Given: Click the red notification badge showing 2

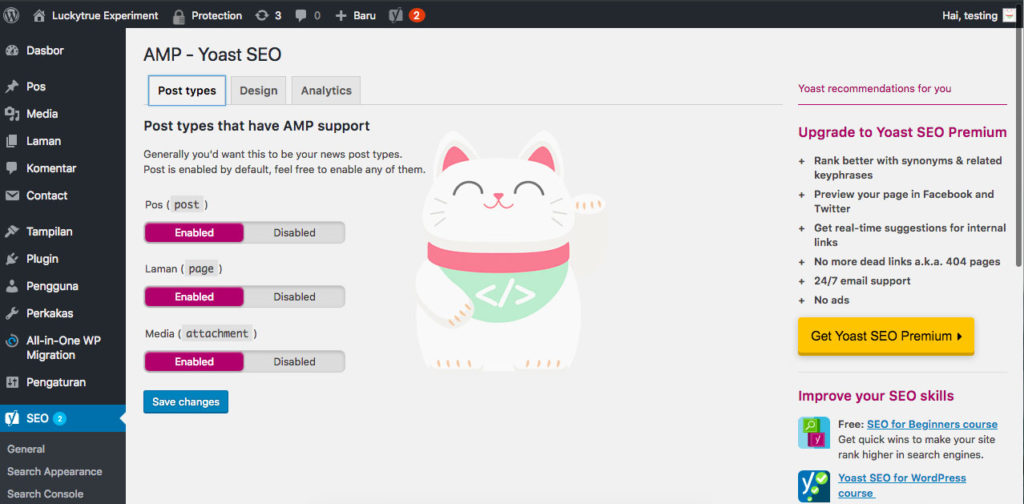Looking at the screenshot, I should click(x=417, y=15).
